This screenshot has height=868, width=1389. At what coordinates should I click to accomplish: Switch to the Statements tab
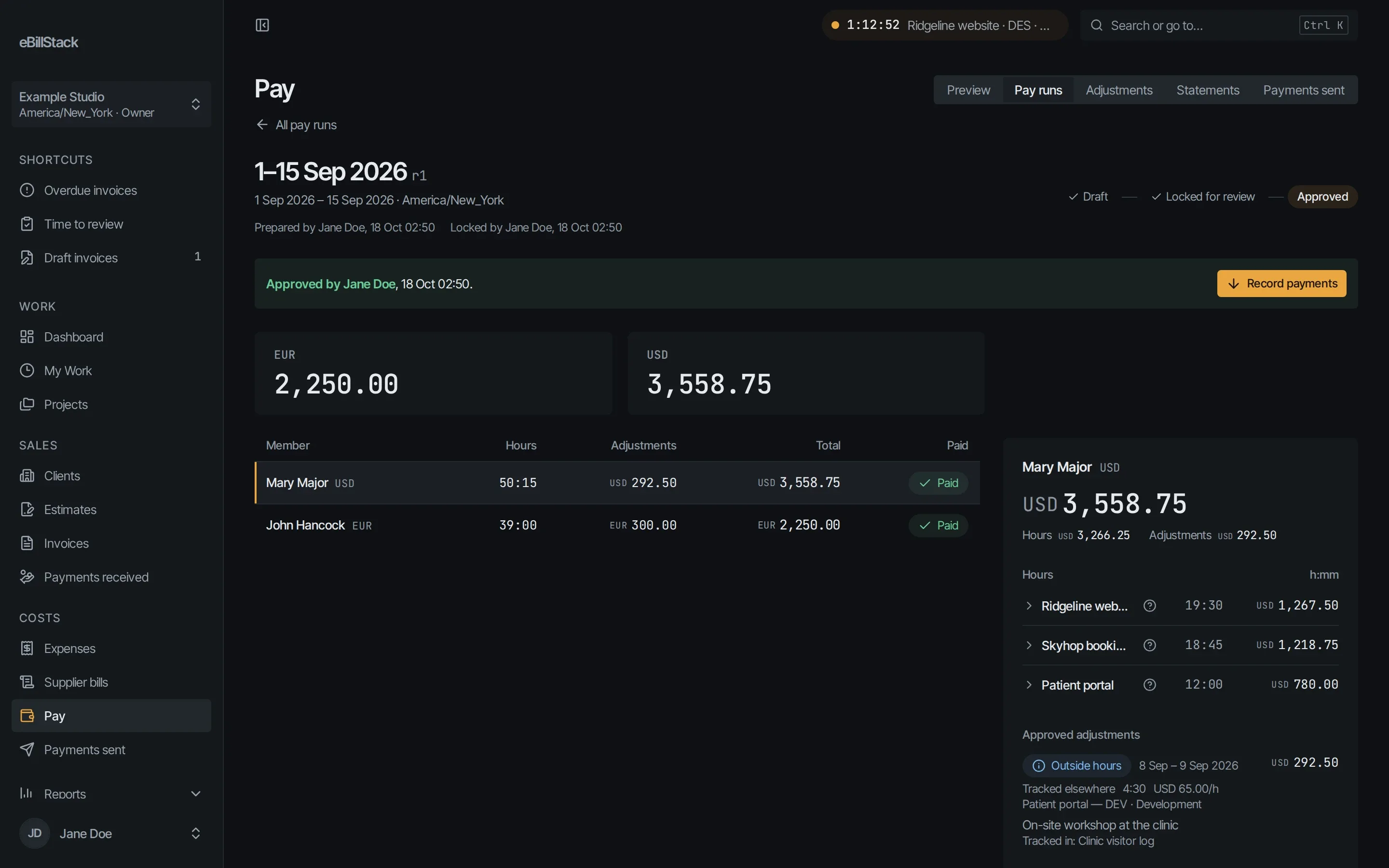click(x=1208, y=90)
